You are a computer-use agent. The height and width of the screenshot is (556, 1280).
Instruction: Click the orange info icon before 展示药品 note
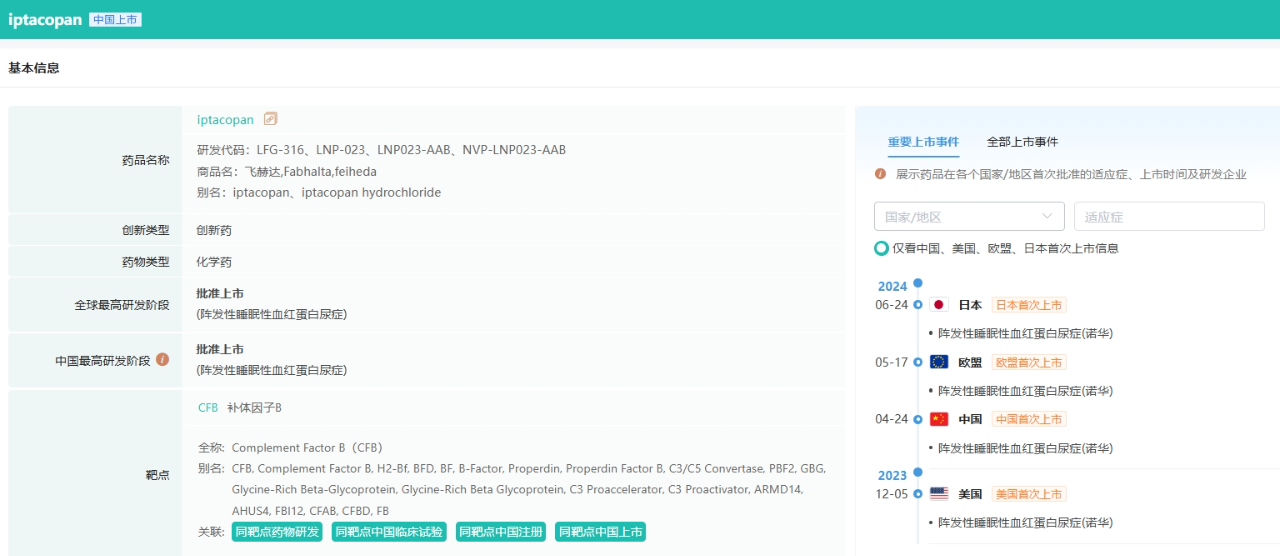[881, 174]
